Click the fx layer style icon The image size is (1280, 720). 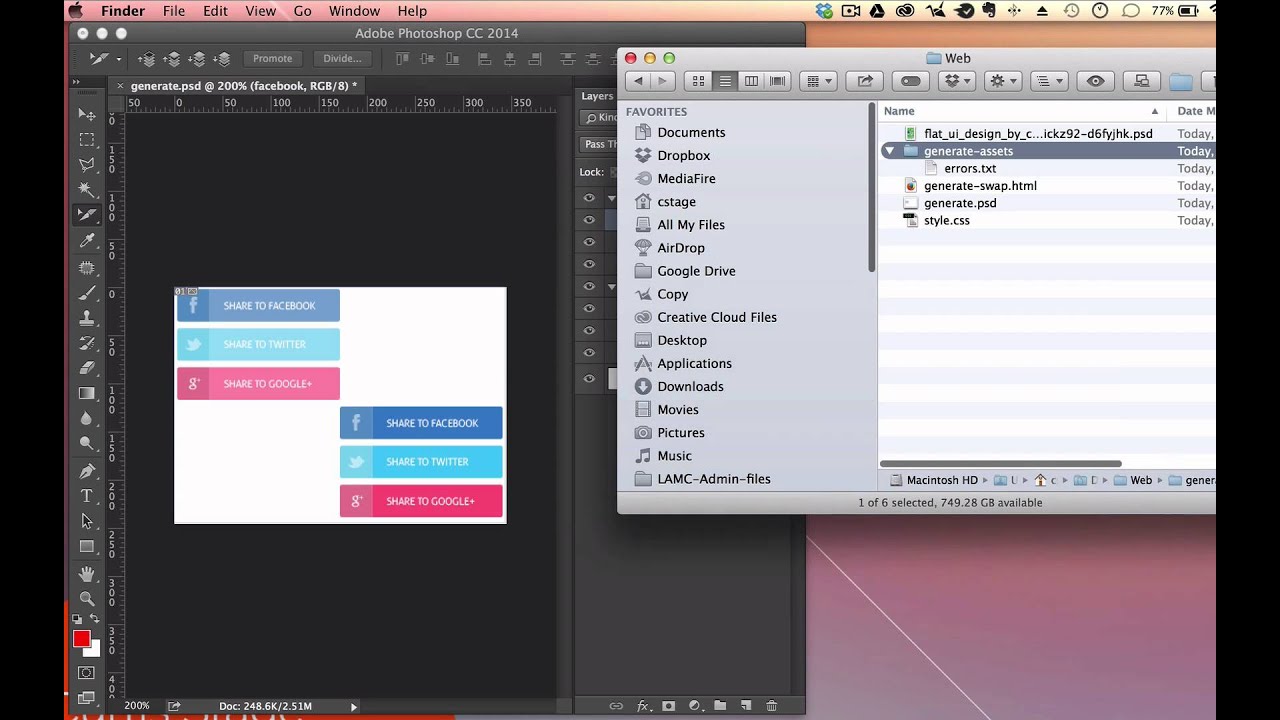643,706
